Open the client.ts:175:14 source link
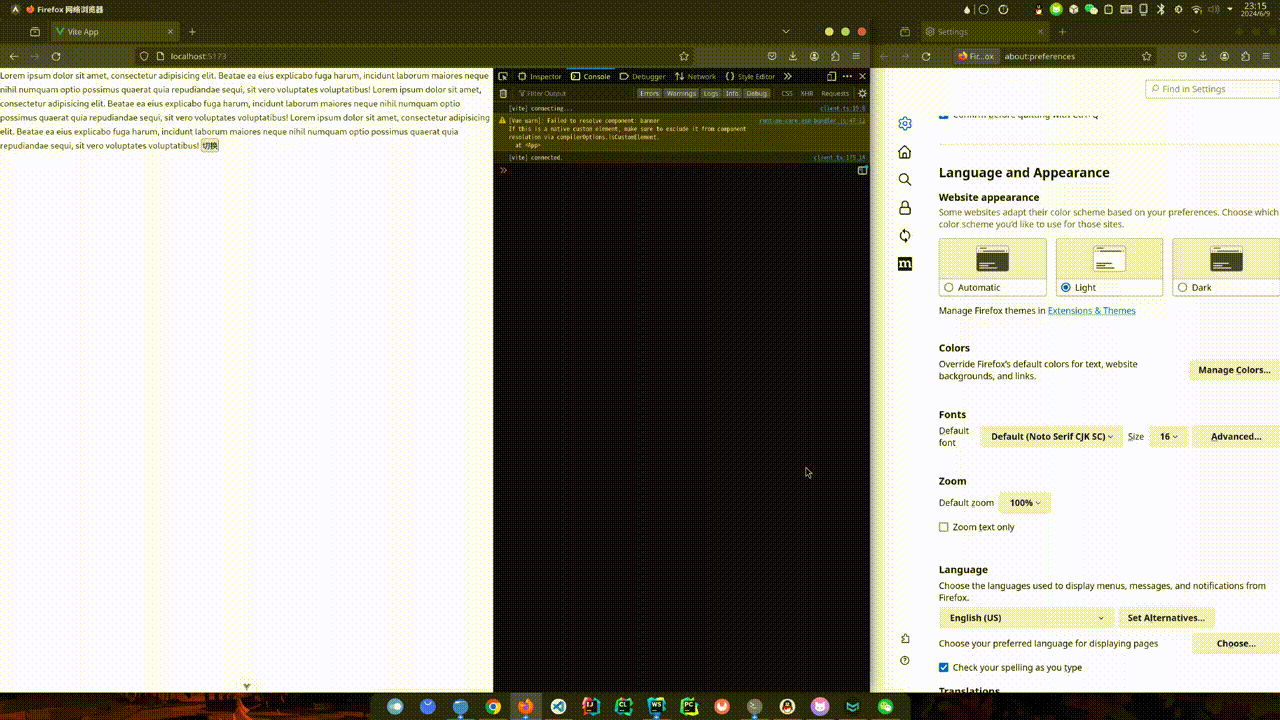 point(839,158)
